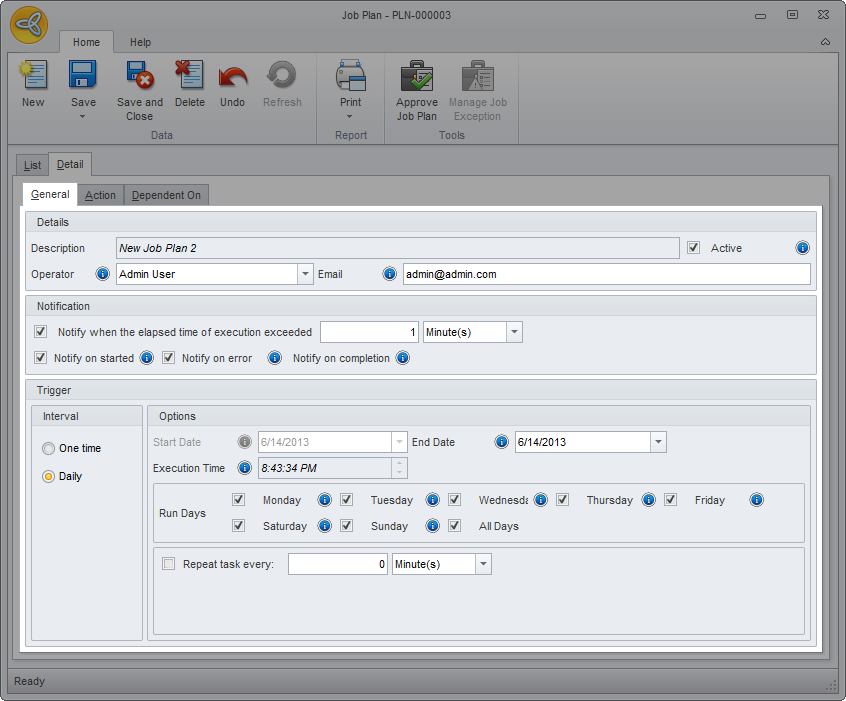Toggle Notify on started checkbox
This screenshot has height=701, width=846.
(40, 357)
